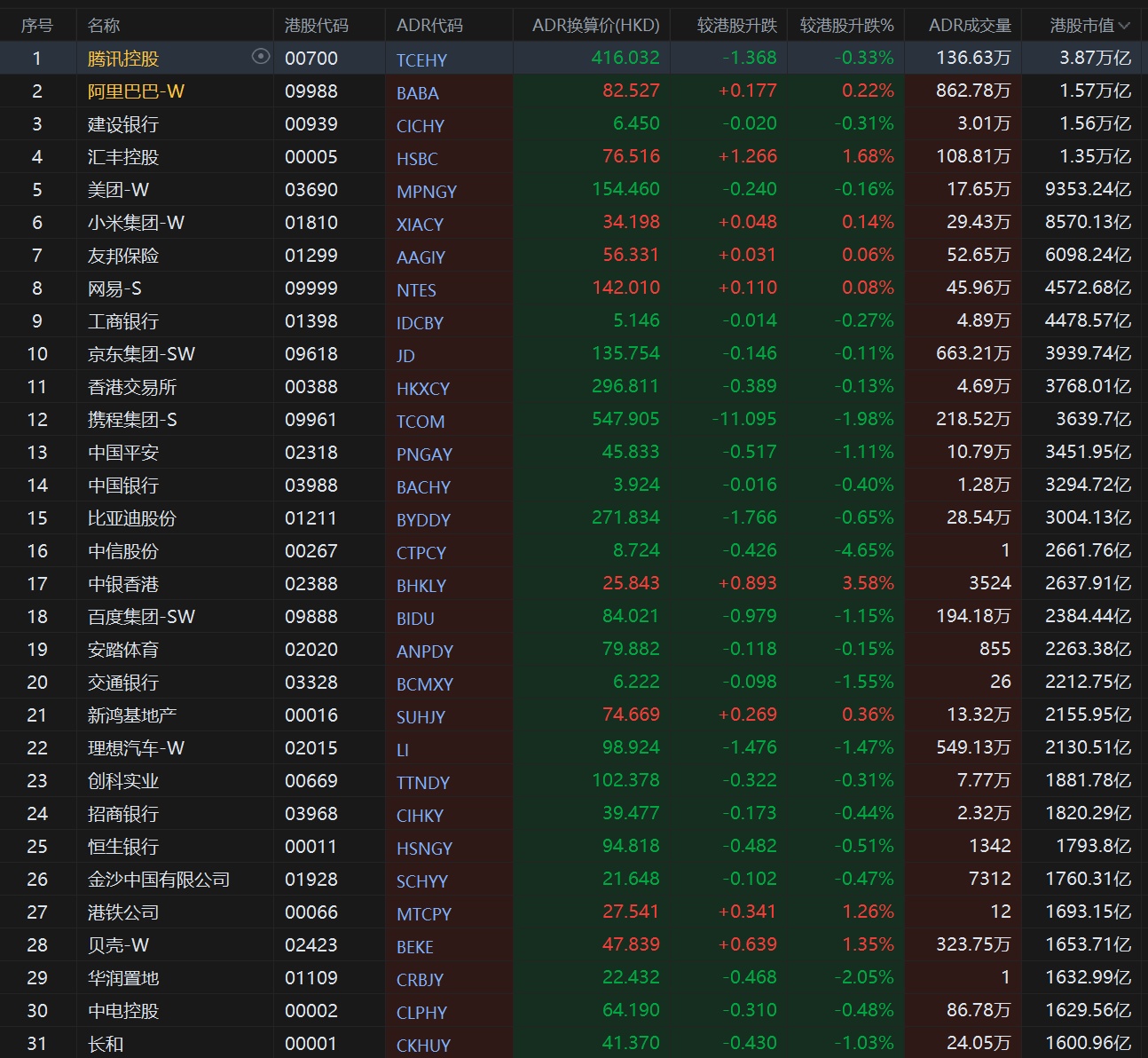1148x1058 pixels.
Task: Choose the 友邦保险 stock name
Action: pyautogui.click(x=123, y=256)
